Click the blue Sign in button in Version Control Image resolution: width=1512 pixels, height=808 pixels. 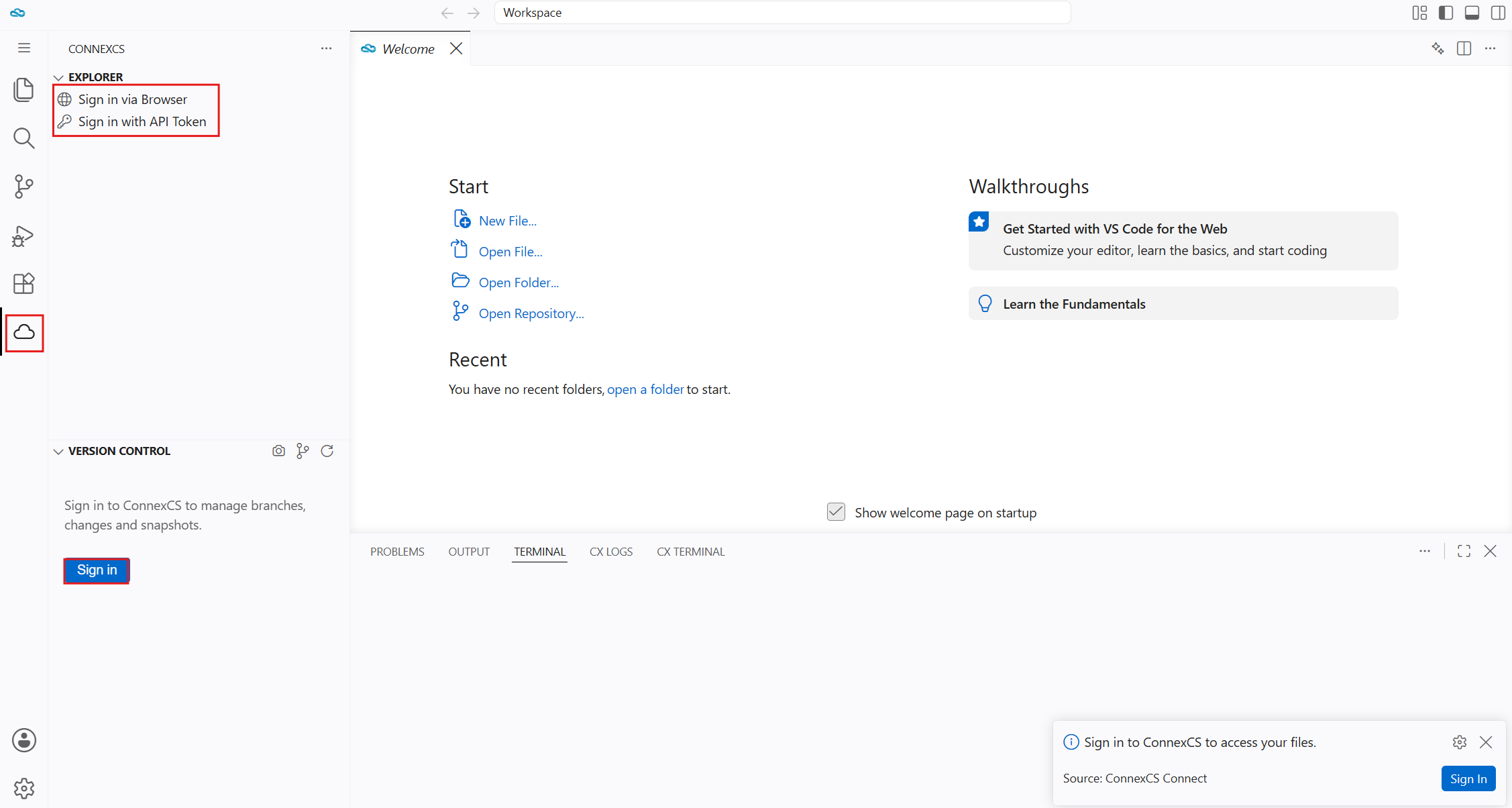pyautogui.click(x=97, y=570)
